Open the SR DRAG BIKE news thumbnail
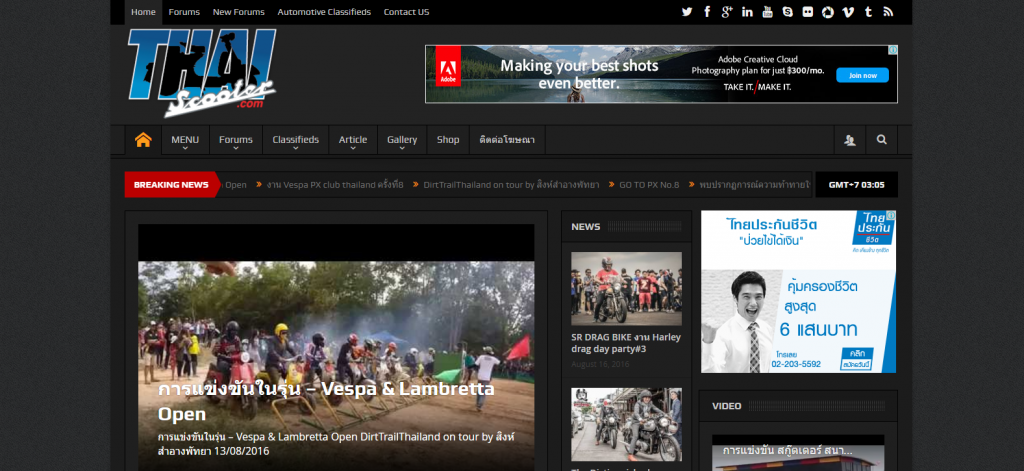This screenshot has height=471, width=1024. coord(626,289)
